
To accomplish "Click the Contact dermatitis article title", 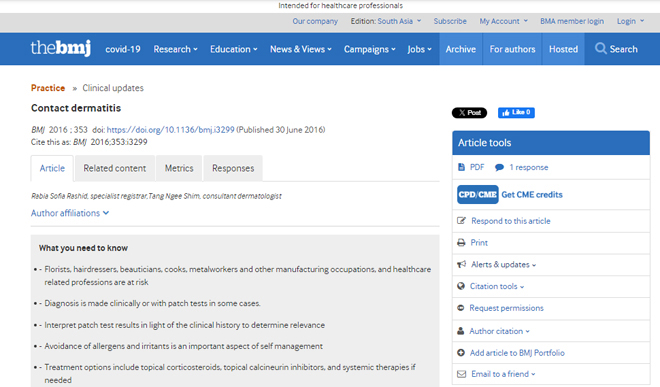I will tap(76, 108).
